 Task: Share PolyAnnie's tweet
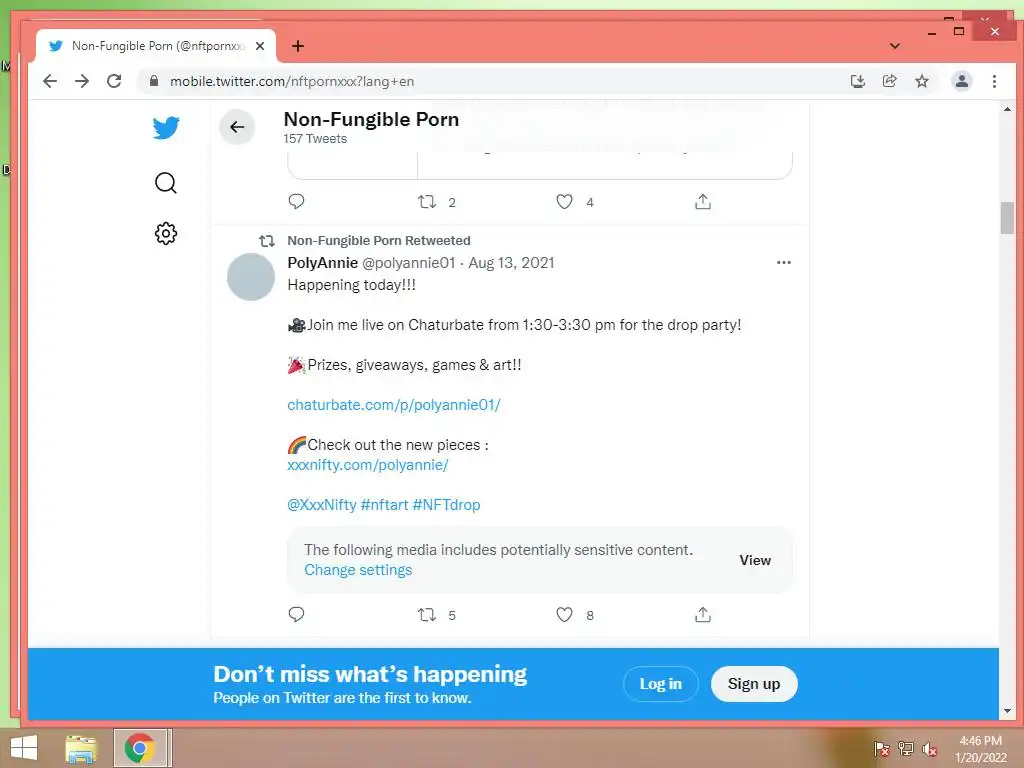tap(703, 615)
